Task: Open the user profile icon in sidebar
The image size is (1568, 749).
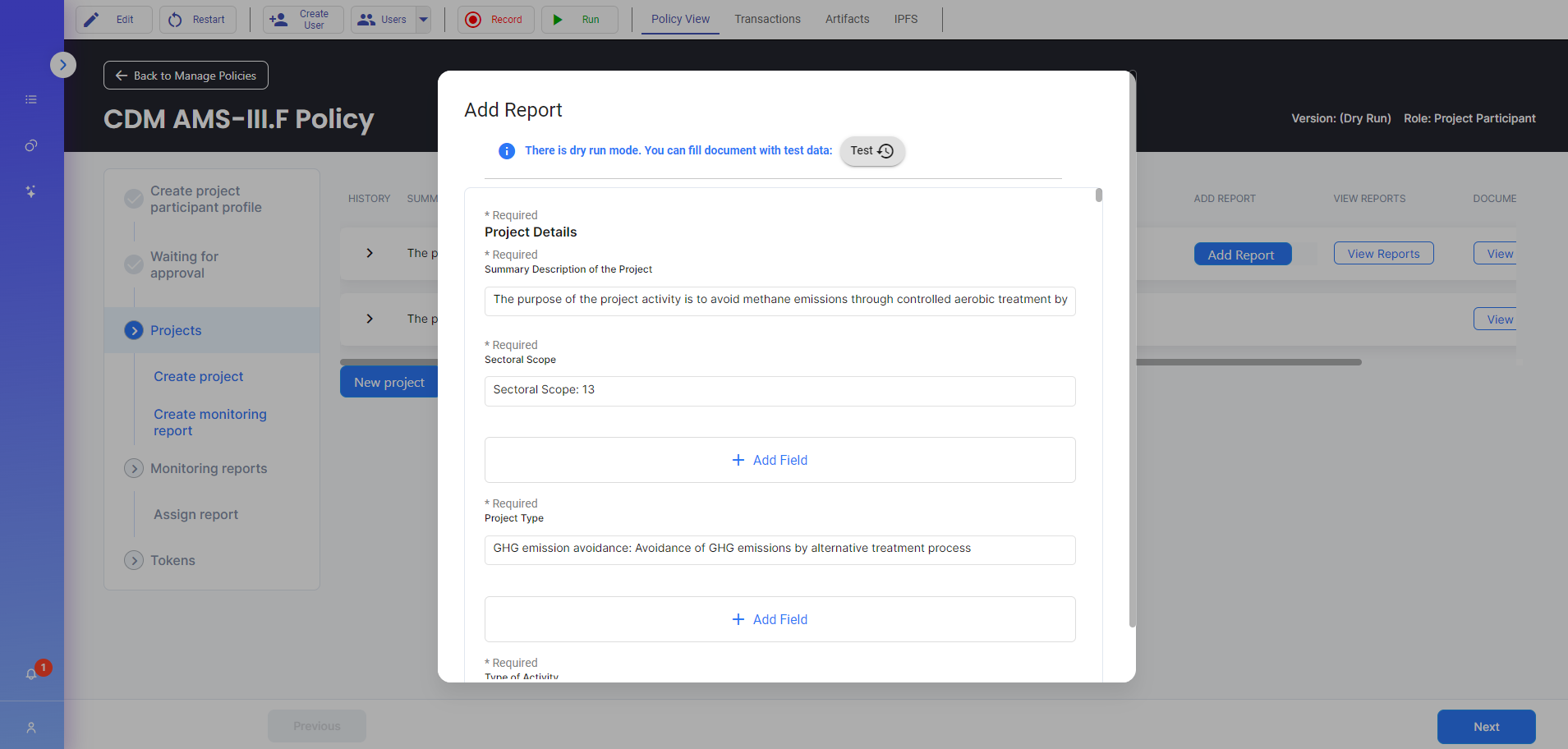Action: point(31,728)
